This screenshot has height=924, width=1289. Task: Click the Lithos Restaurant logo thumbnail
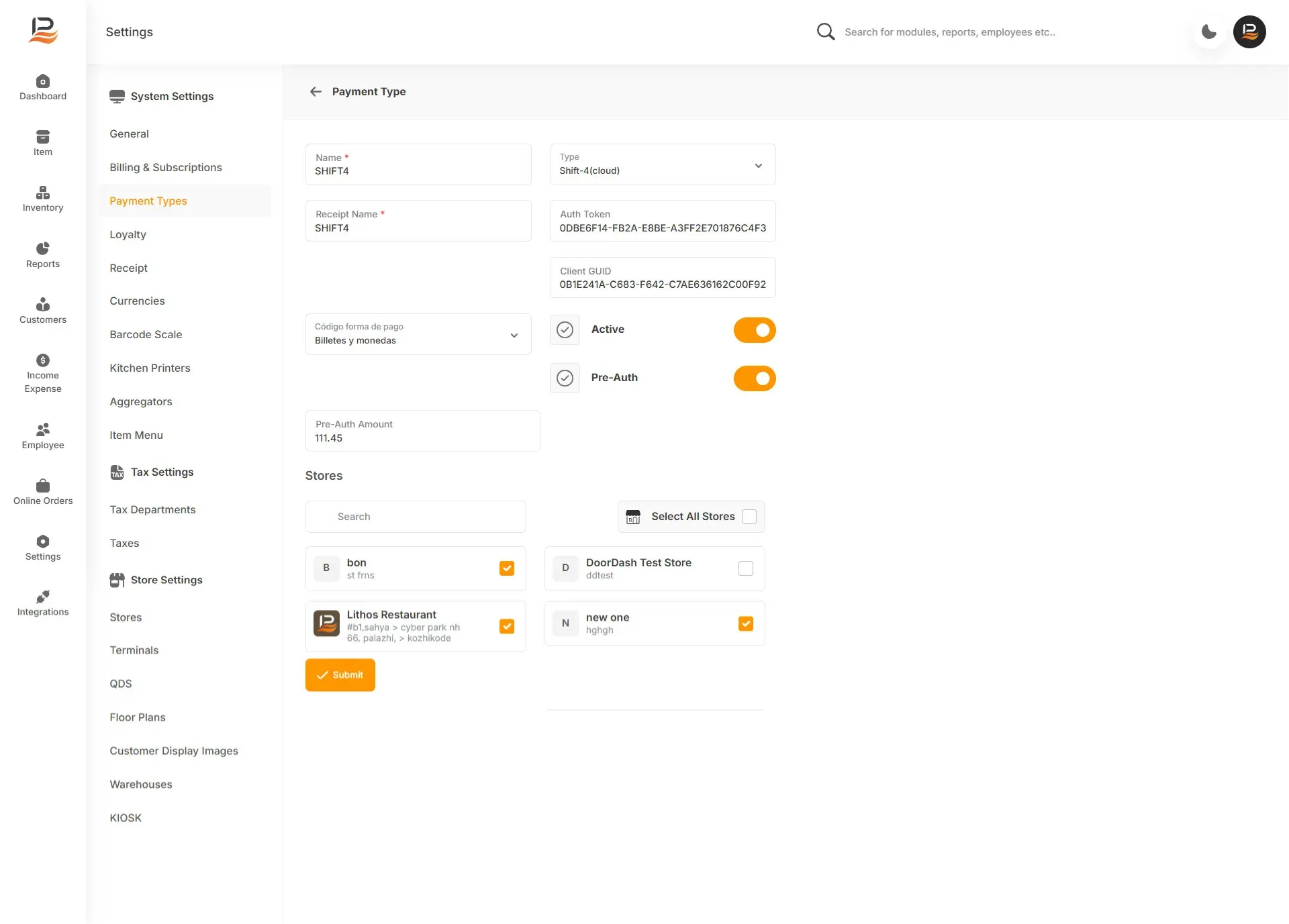[x=326, y=623]
